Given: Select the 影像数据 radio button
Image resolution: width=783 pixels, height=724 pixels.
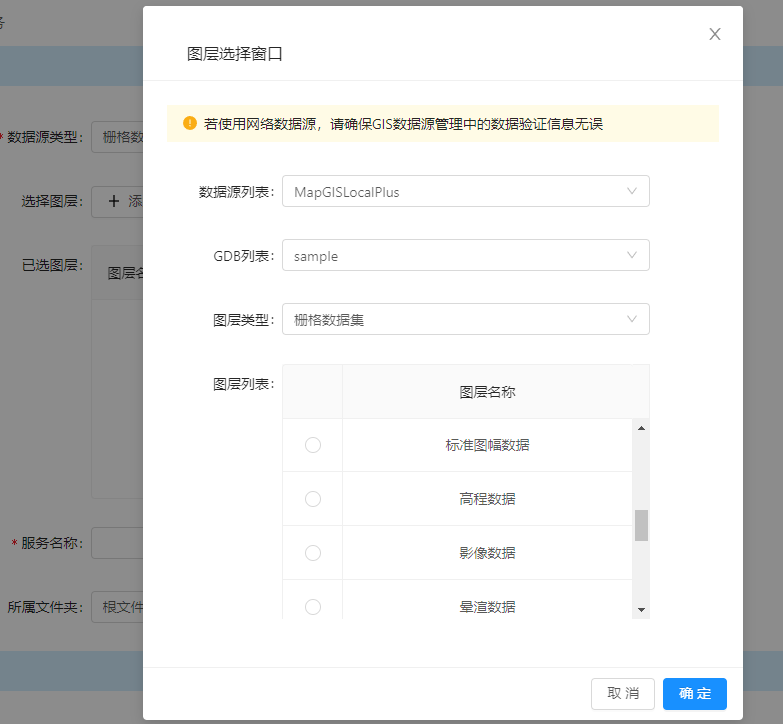Looking at the screenshot, I should [x=313, y=553].
